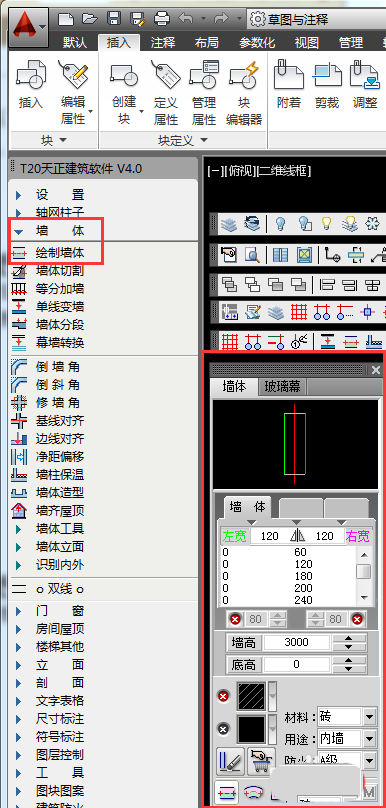Select straight wall drawing mode icon
386x808 pixels.
point(226,792)
